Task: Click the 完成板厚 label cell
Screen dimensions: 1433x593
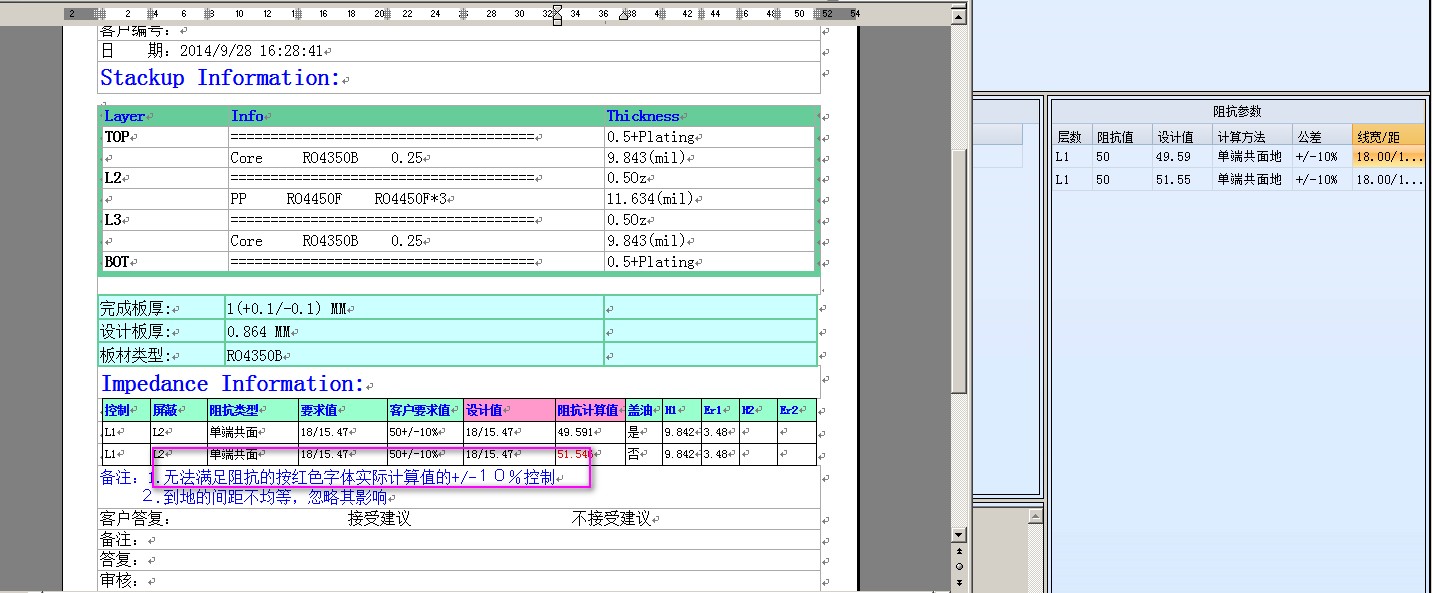Action: tap(161, 308)
